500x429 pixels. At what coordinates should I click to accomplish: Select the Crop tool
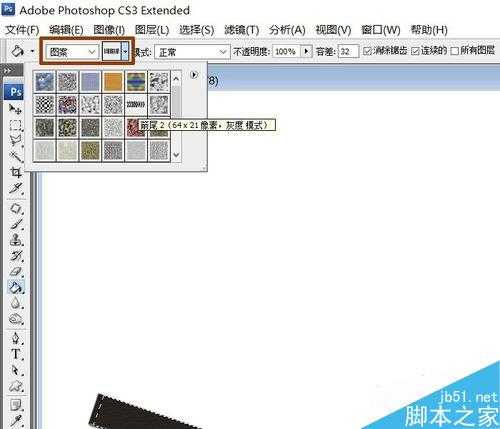point(15,172)
